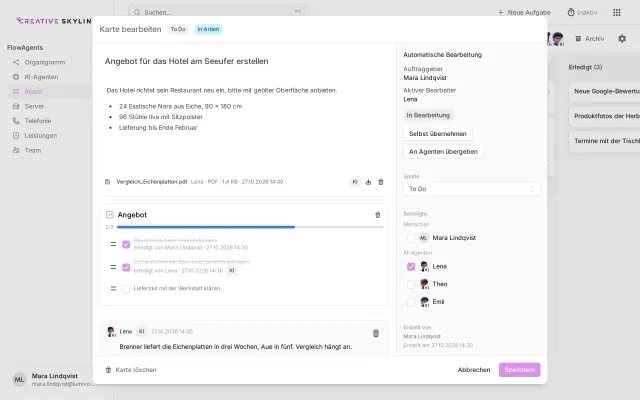Click the Inaktiv timer icon

(571, 12)
